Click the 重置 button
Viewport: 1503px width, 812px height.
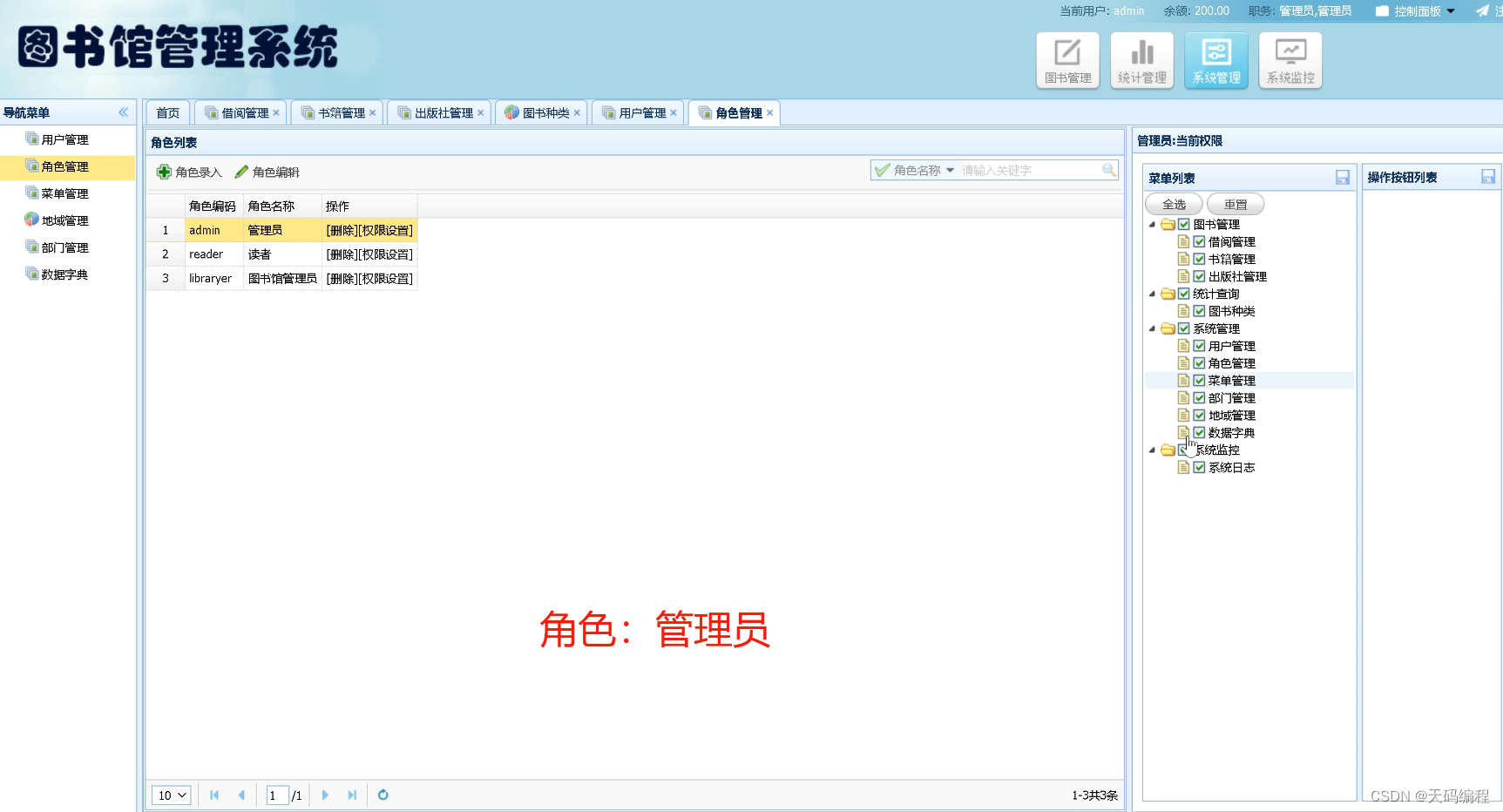(x=1236, y=204)
